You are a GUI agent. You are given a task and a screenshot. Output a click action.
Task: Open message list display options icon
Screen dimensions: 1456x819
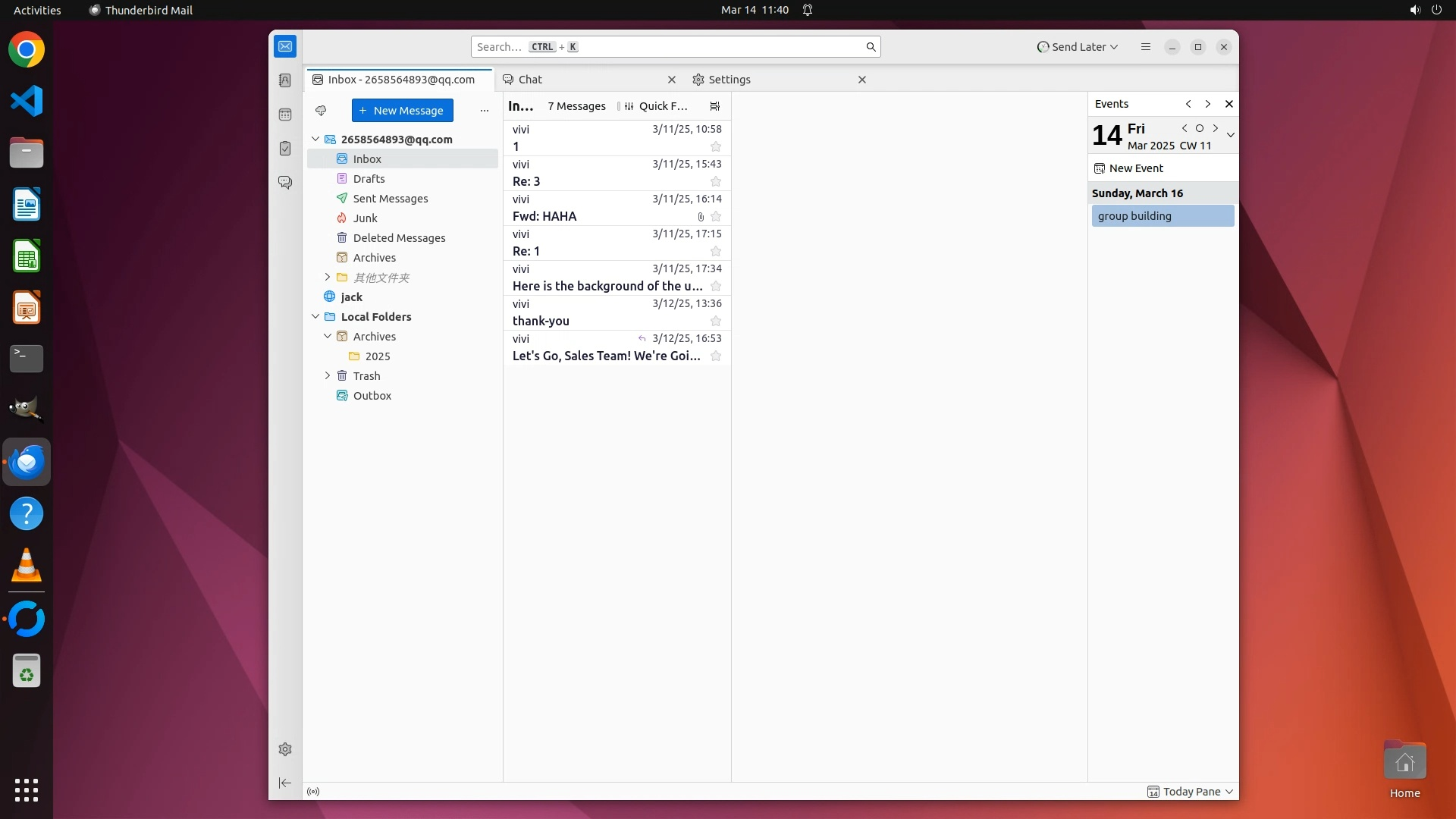pos(714,106)
